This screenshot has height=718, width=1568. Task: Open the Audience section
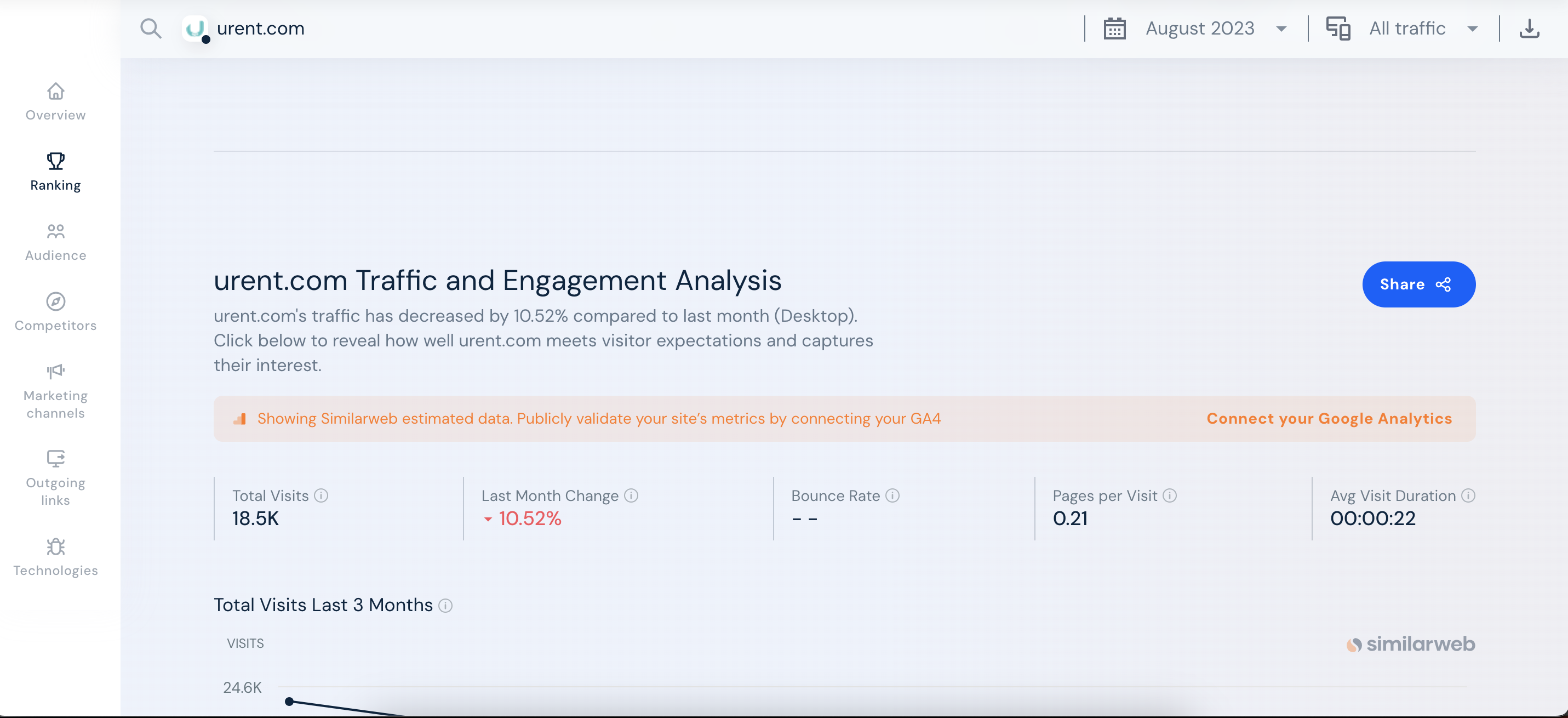click(x=55, y=242)
